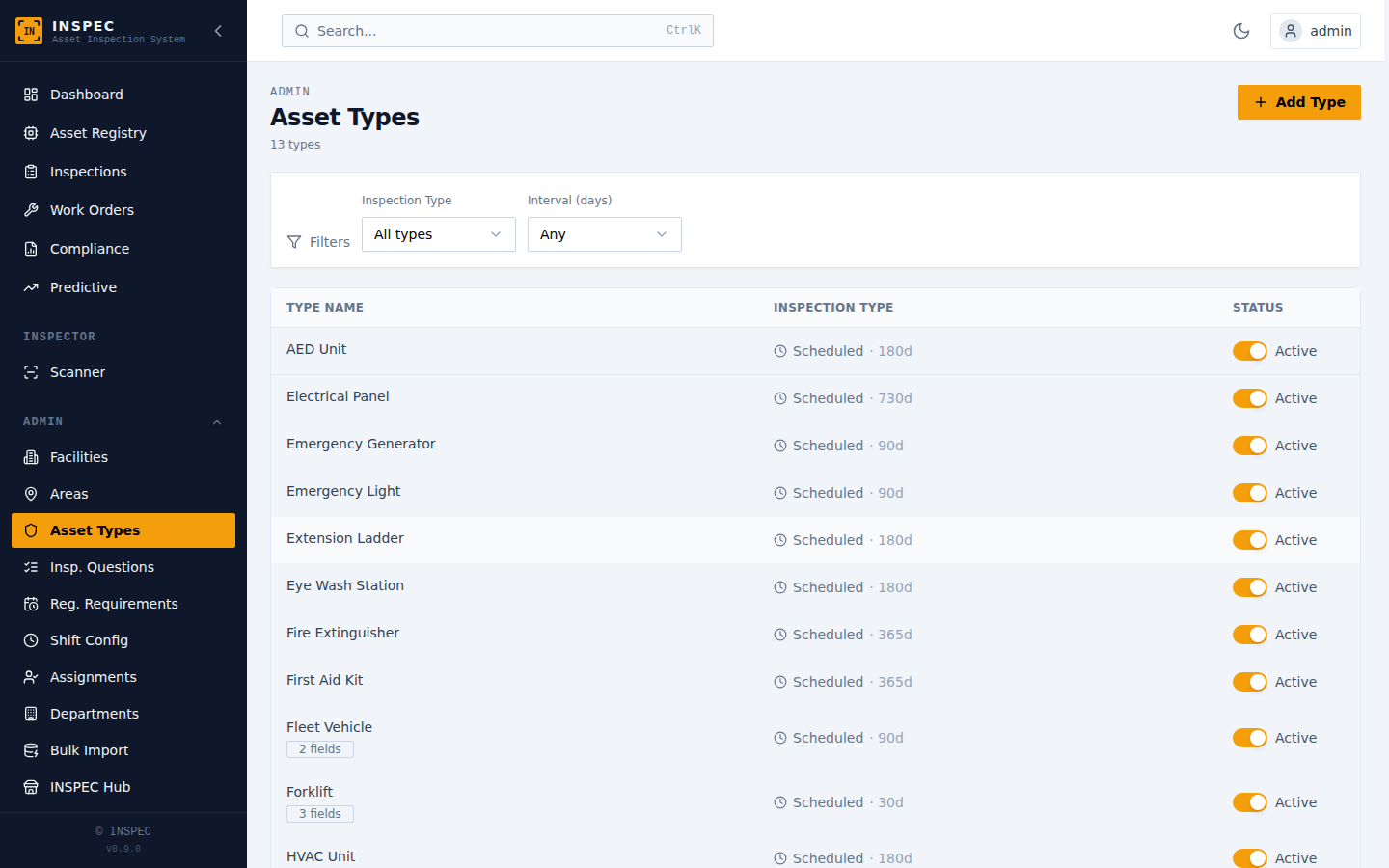Click the admin user avatar icon
Viewport: 1389px width, 868px height.
(1291, 31)
